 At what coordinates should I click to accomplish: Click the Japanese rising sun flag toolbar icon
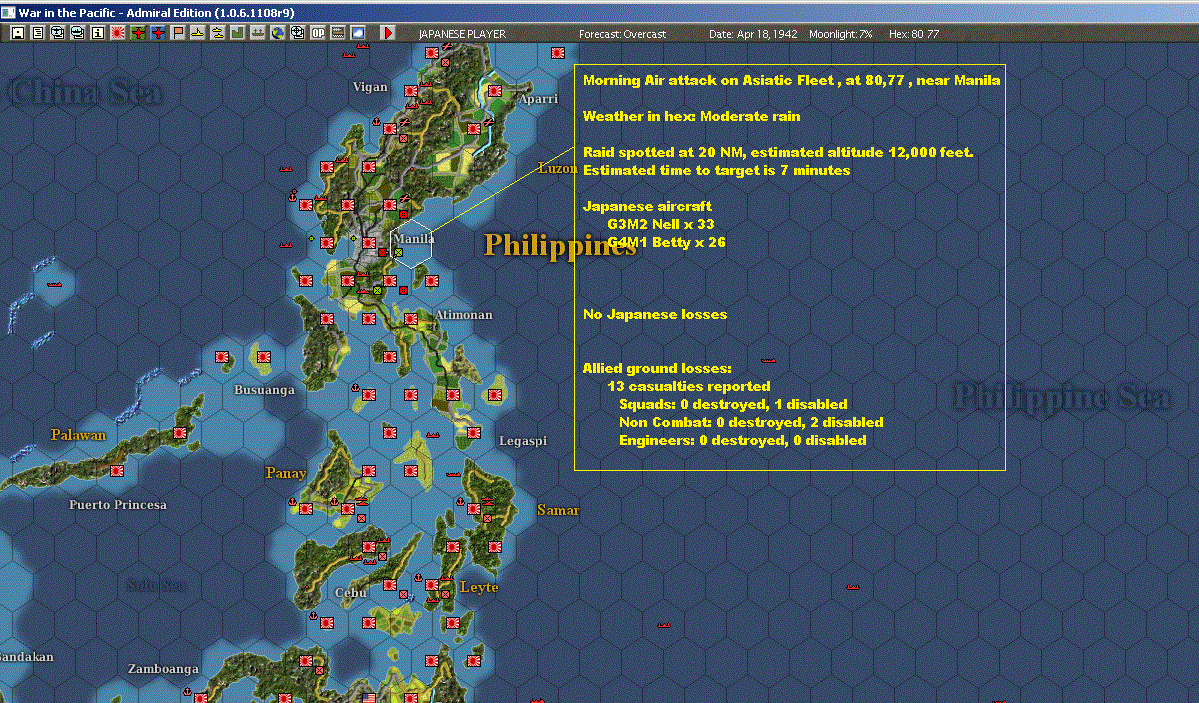(x=118, y=33)
